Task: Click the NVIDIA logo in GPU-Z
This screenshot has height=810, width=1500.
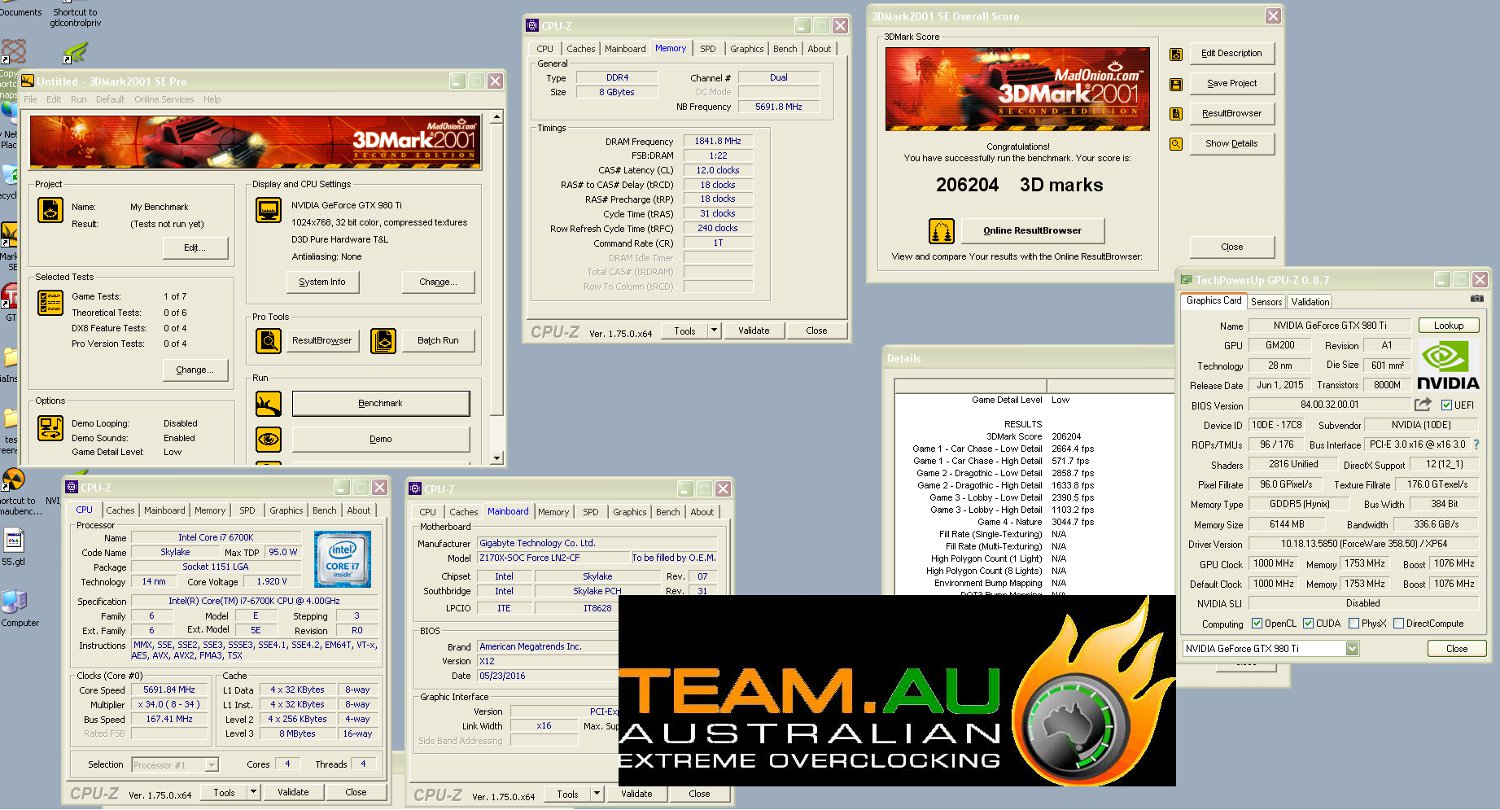Action: pyautogui.click(x=1448, y=365)
